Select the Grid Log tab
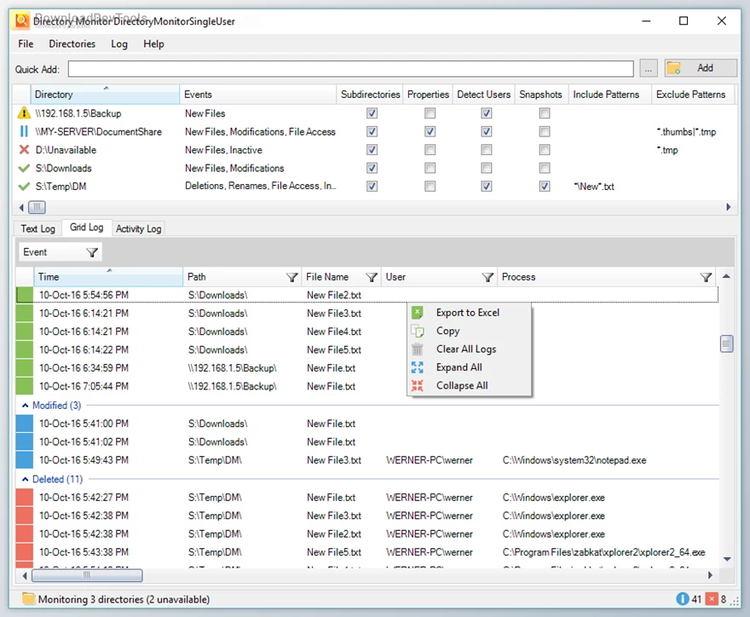This screenshot has height=617, width=750. coord(87,227)
